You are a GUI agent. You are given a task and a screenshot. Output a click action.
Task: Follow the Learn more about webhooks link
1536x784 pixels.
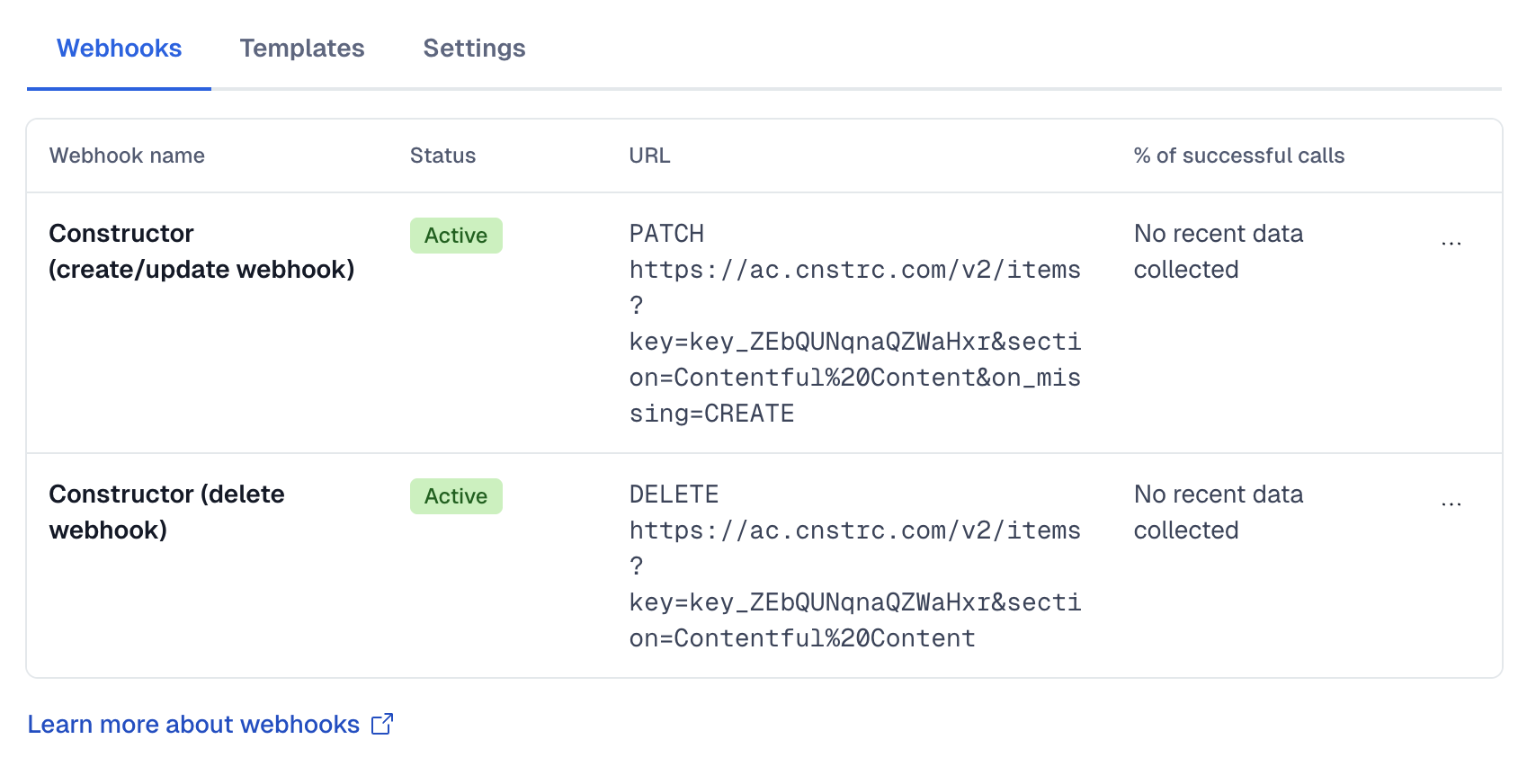pos(193,724)
